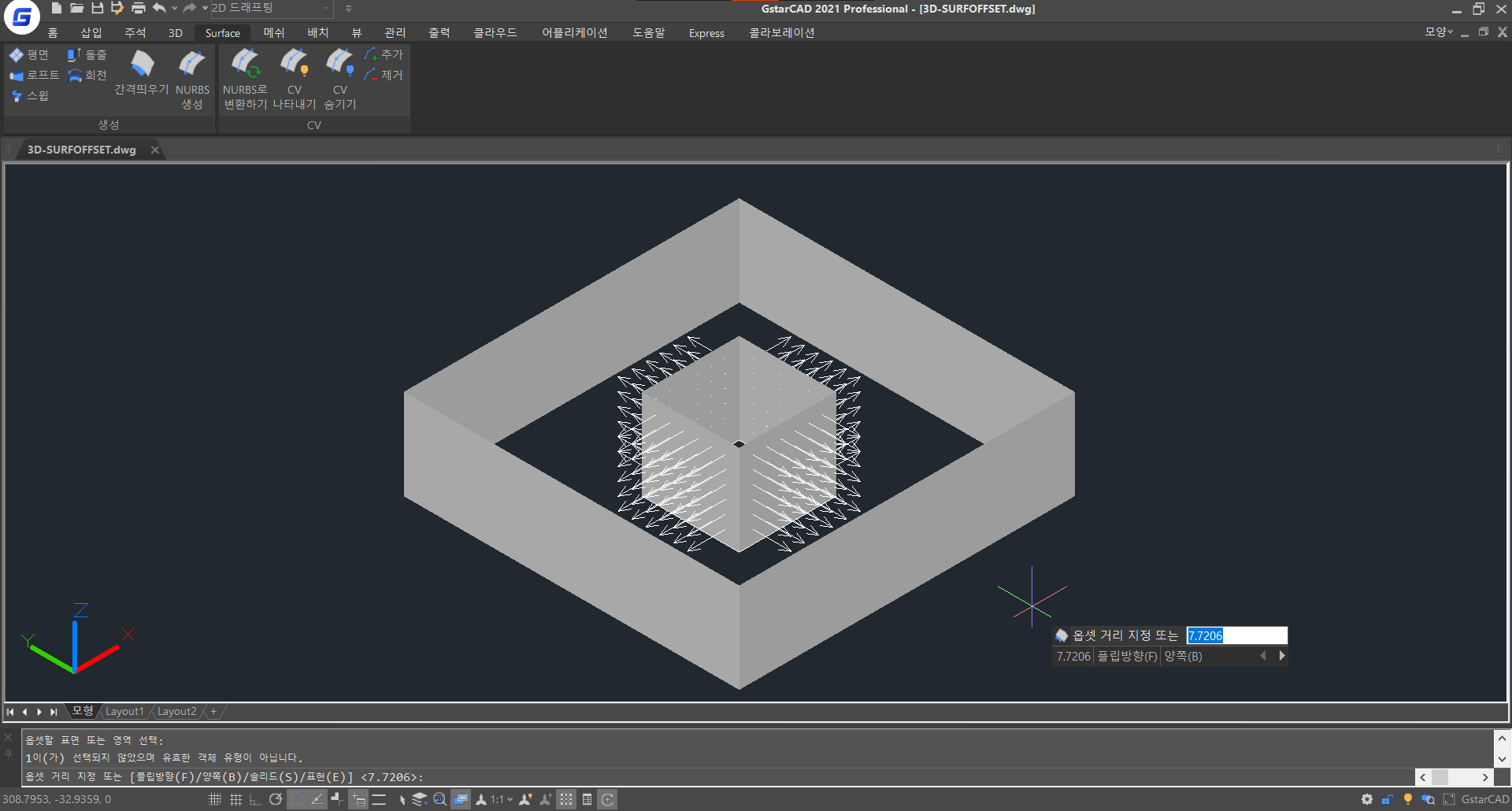Click the command line horizontal scrollbar thumb
Image resolution: width=1512 pixels, height=811 pixels.
point(1440,777)
